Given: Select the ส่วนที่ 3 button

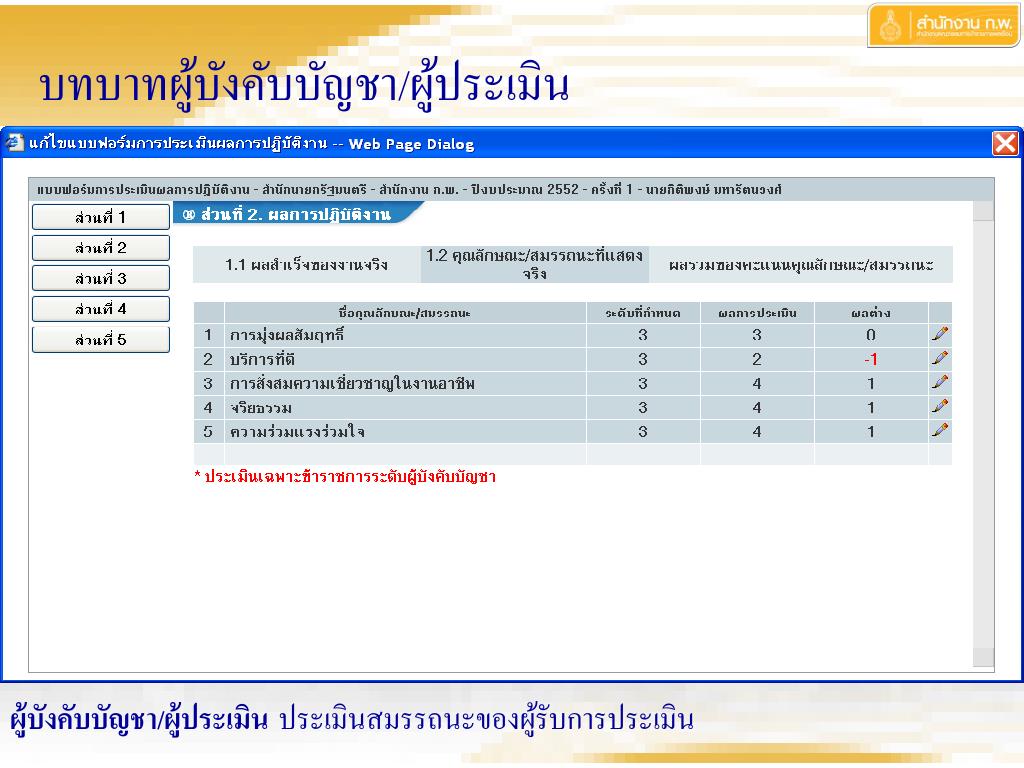Looking at the screenshot, I should pyautogui.click(x=101, y=278).
